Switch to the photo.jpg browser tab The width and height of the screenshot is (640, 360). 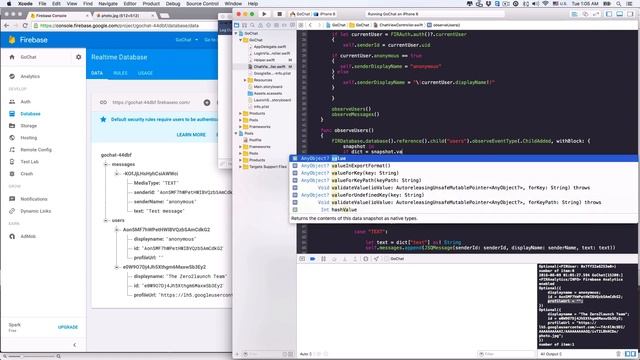[x=124, y=16]
